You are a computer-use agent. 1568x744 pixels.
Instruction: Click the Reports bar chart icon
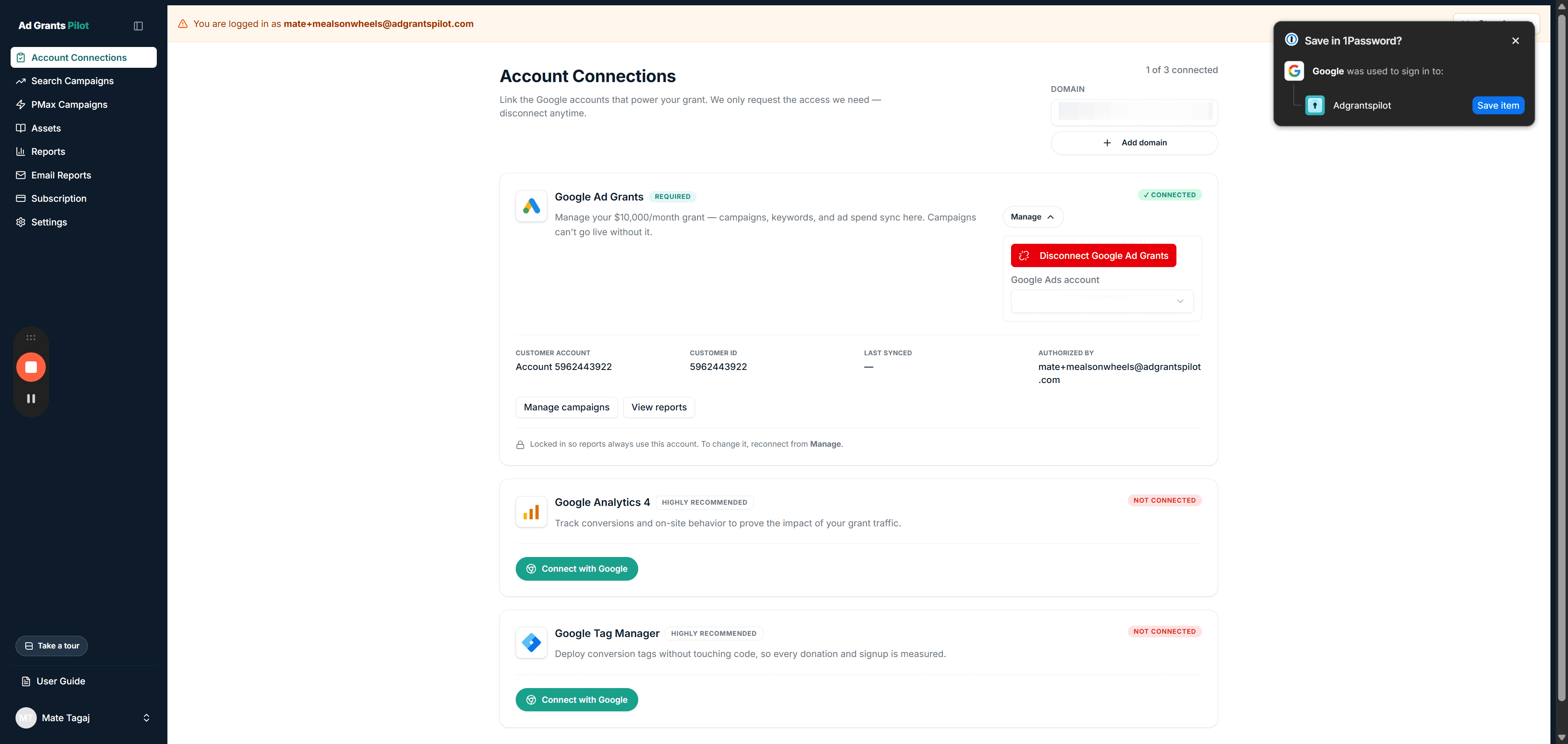[x=21, y=151]
